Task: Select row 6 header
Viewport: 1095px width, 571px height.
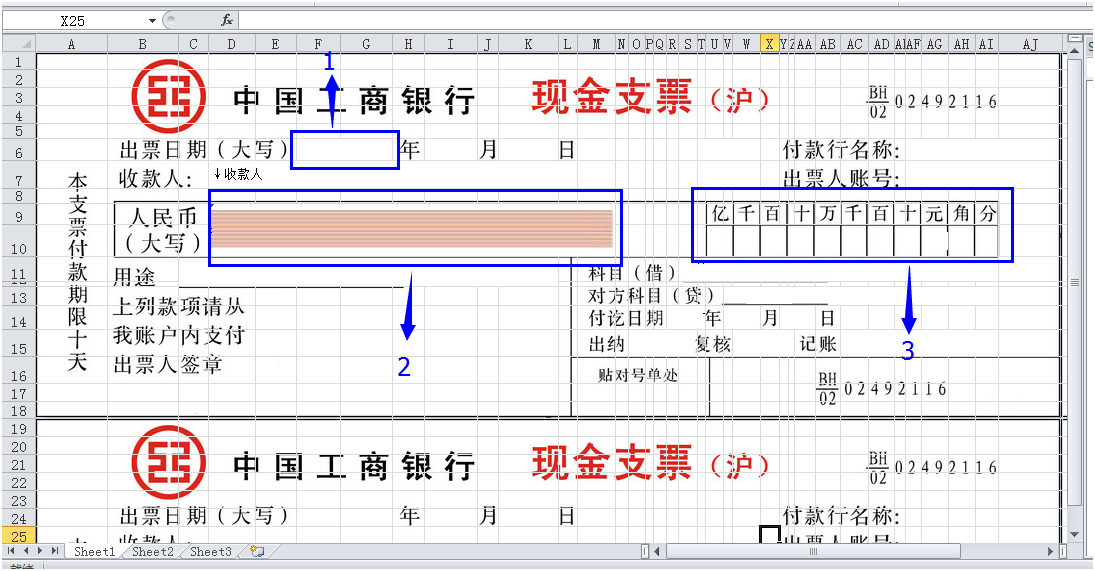Action: coord(19,152)
